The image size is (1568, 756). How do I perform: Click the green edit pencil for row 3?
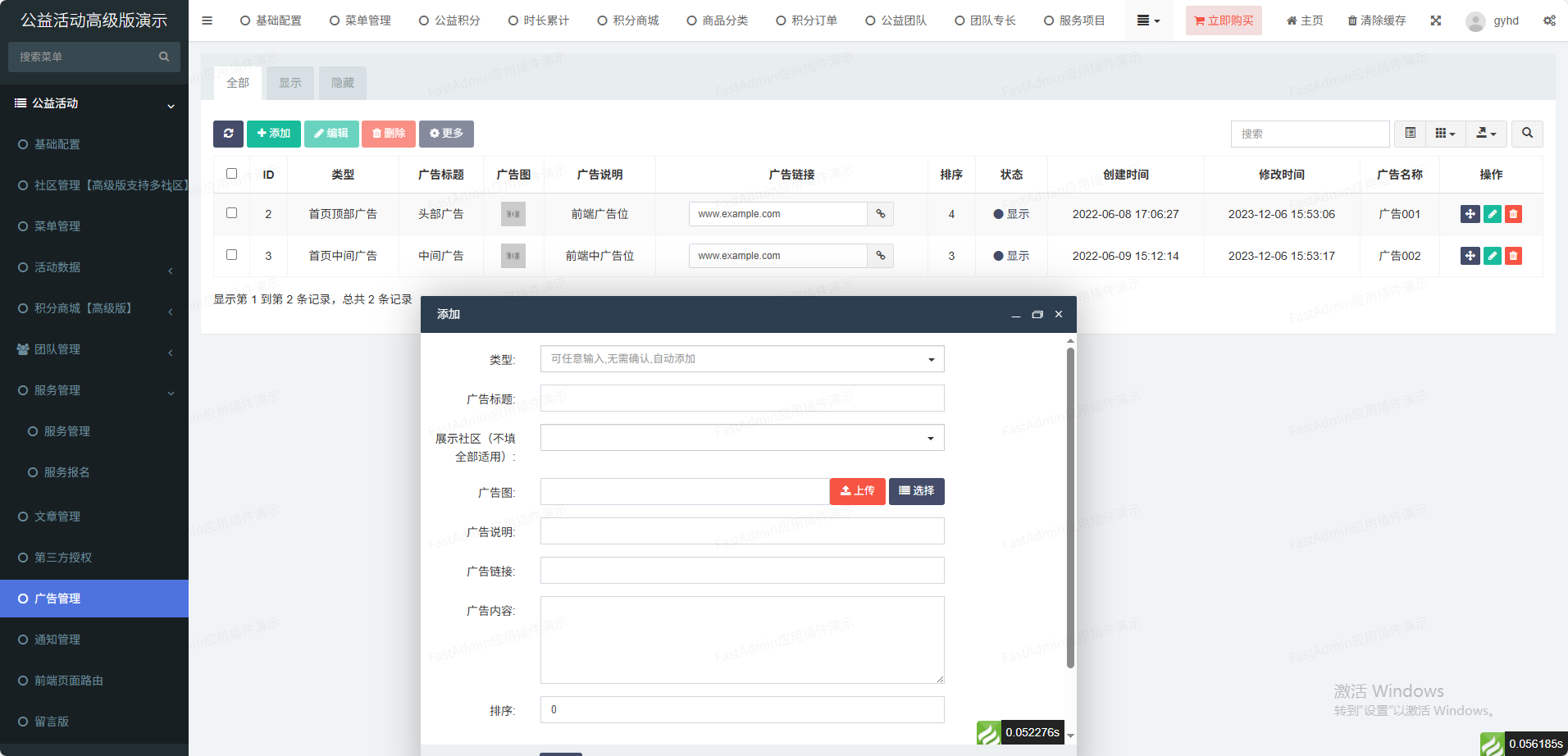click(1492, 256)
